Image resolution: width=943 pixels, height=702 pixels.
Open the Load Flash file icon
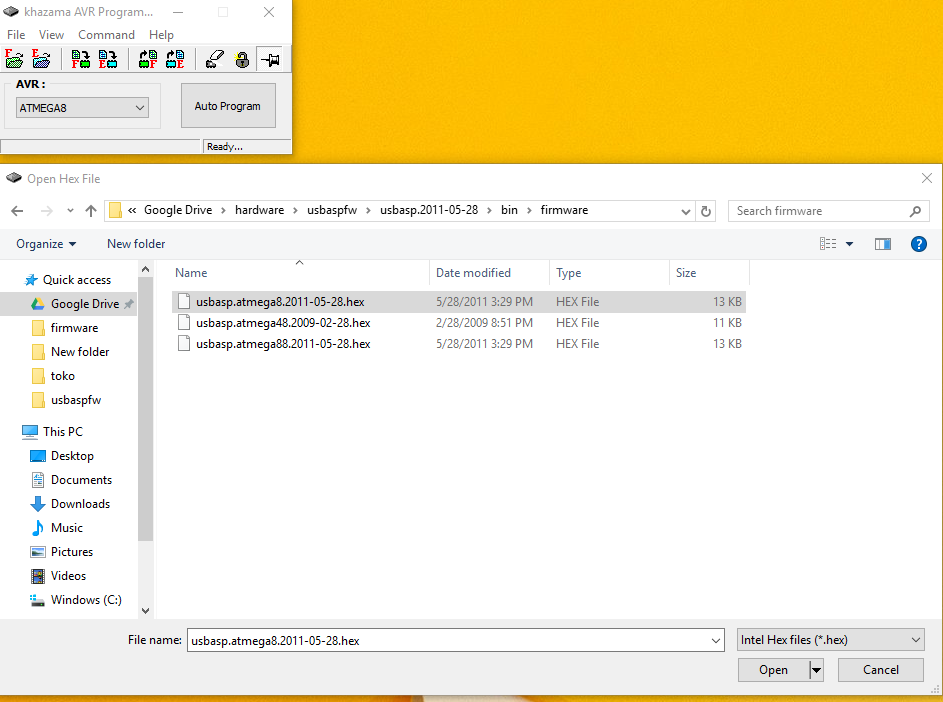[x=14, y=60]
